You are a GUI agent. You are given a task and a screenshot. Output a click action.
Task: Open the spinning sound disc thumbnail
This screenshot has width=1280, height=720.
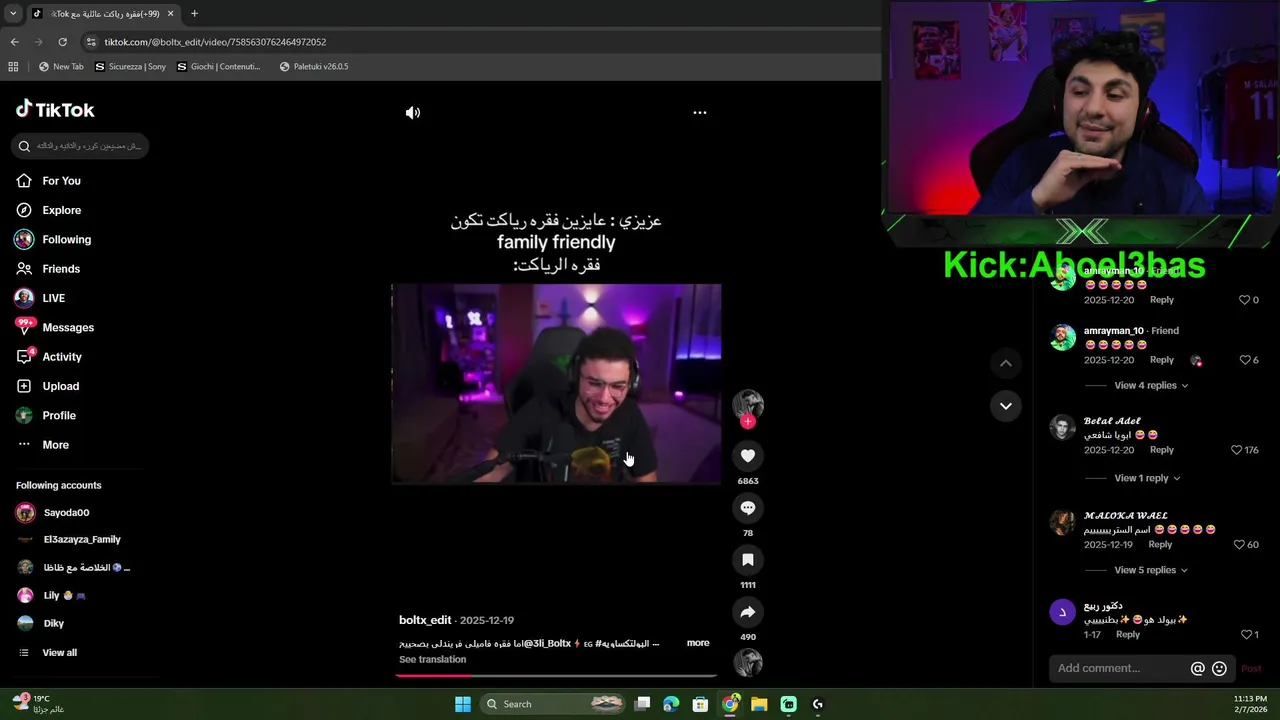coord(748,662)
